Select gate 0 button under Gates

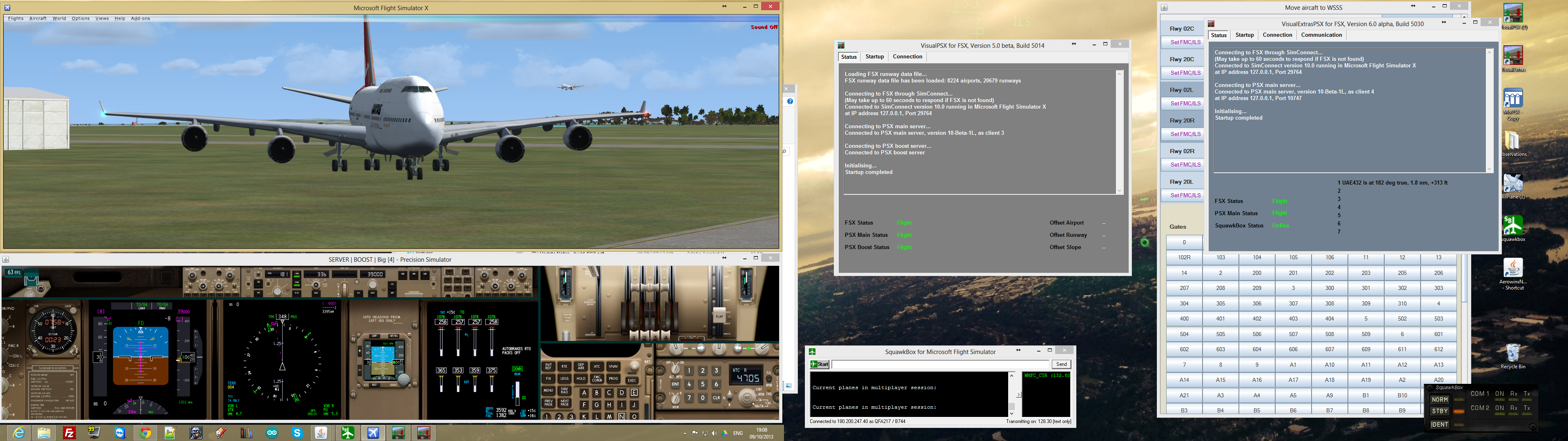[x=1184, y=242]
